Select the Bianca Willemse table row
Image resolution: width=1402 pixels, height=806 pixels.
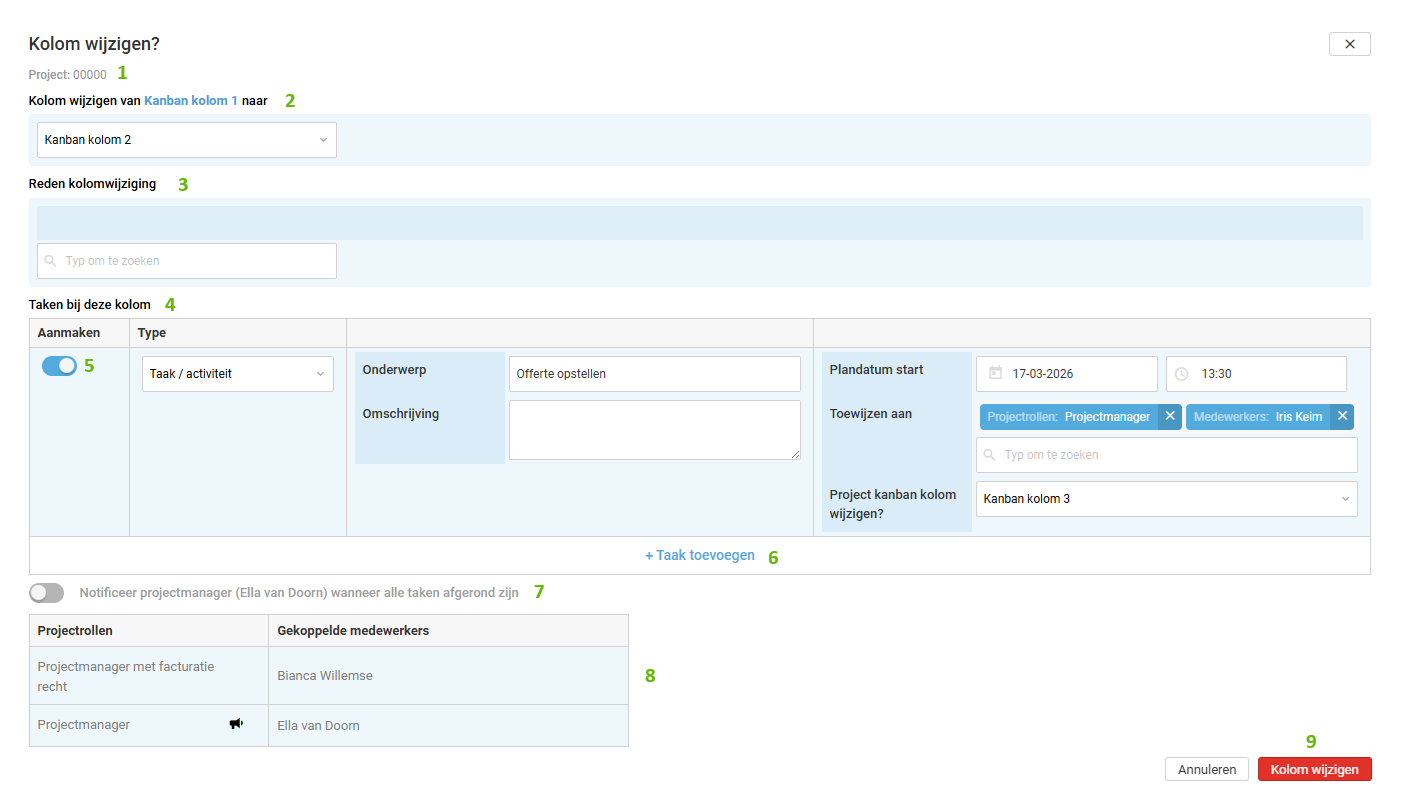pos(328,676)
